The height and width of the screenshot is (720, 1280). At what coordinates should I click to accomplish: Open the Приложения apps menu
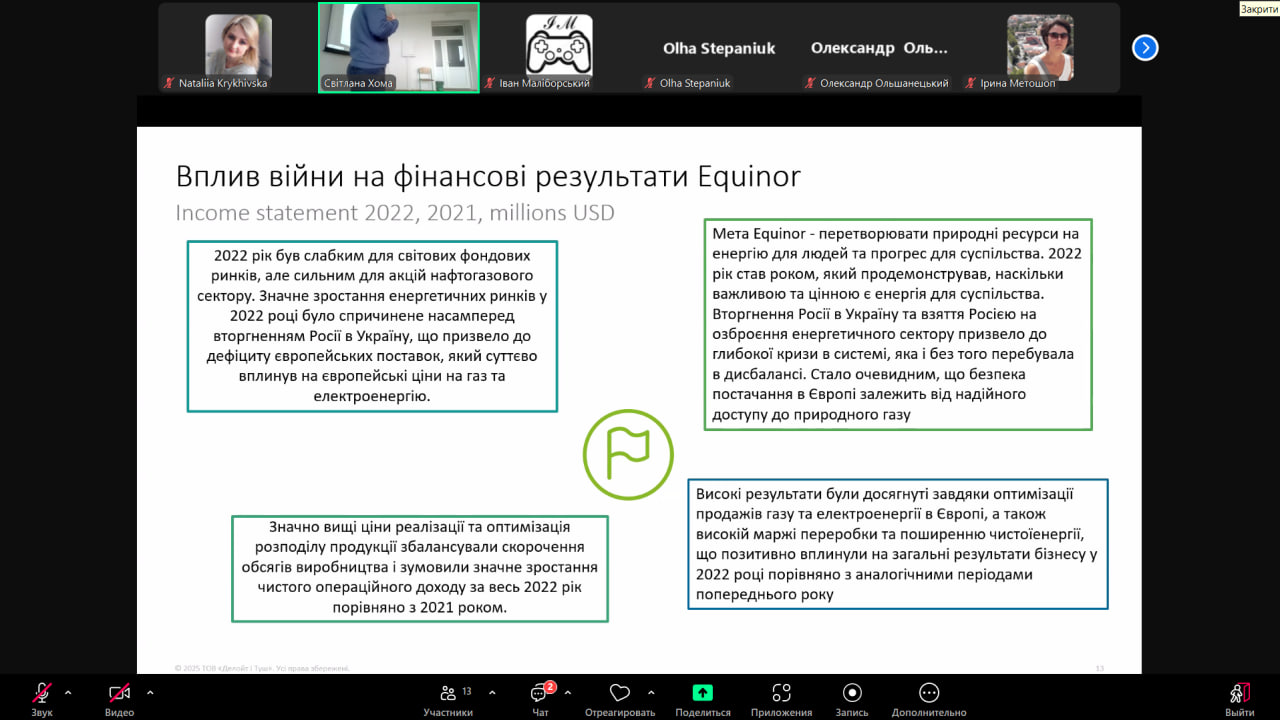782,699
